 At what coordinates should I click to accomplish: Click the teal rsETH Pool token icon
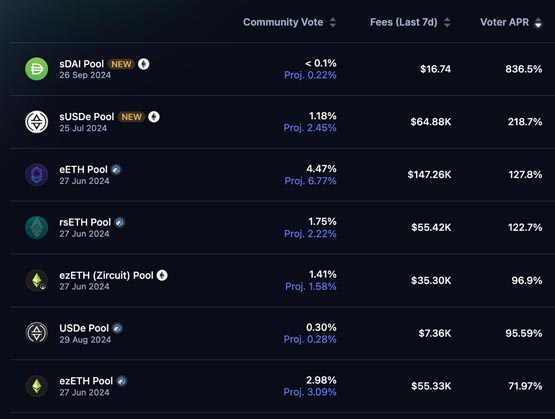coord(36,227)
